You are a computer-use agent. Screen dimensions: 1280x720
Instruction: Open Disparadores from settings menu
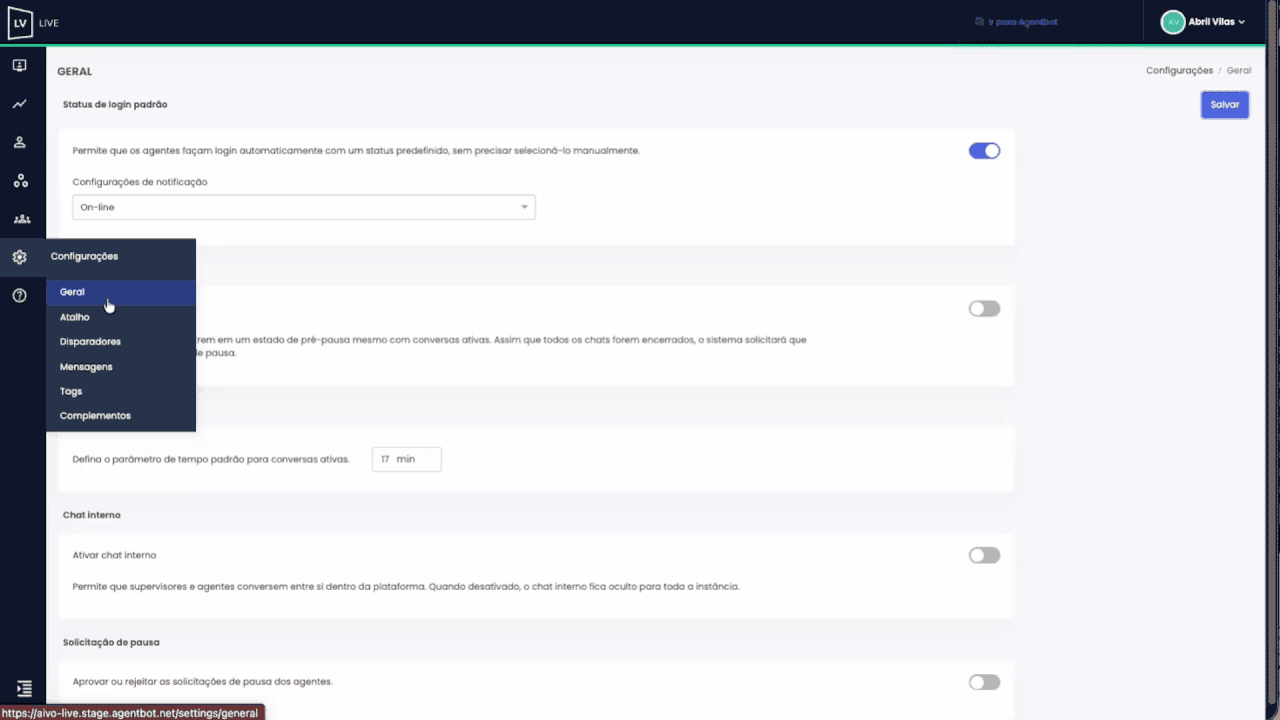point(121,342)
